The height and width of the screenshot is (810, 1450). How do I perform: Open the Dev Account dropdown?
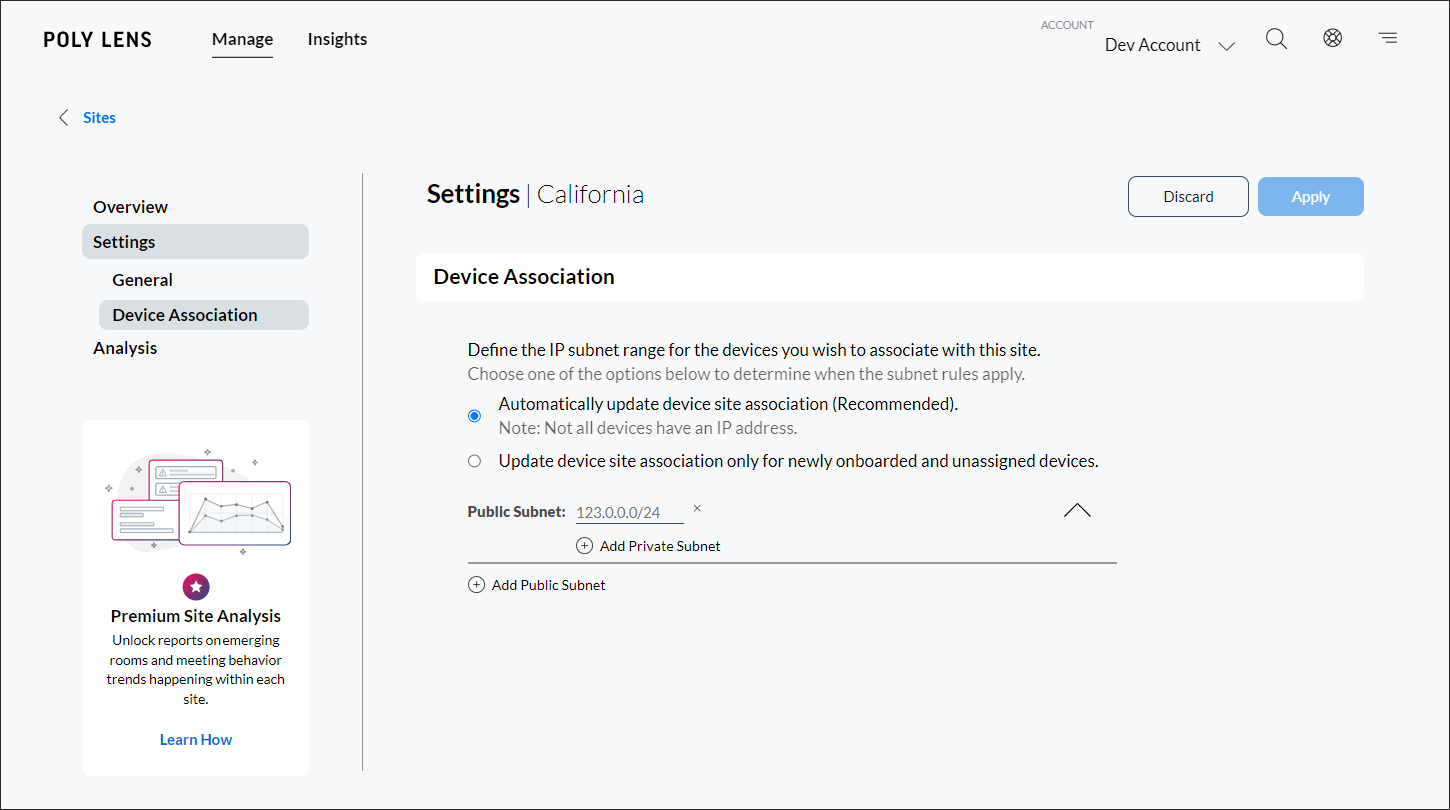click(1170, 45)
